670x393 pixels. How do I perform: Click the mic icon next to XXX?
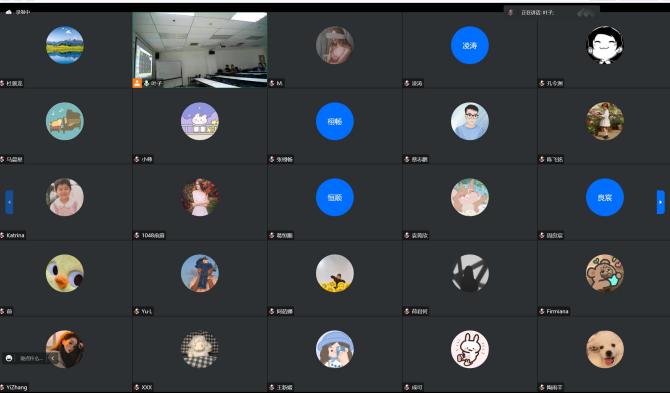point(137,387)
